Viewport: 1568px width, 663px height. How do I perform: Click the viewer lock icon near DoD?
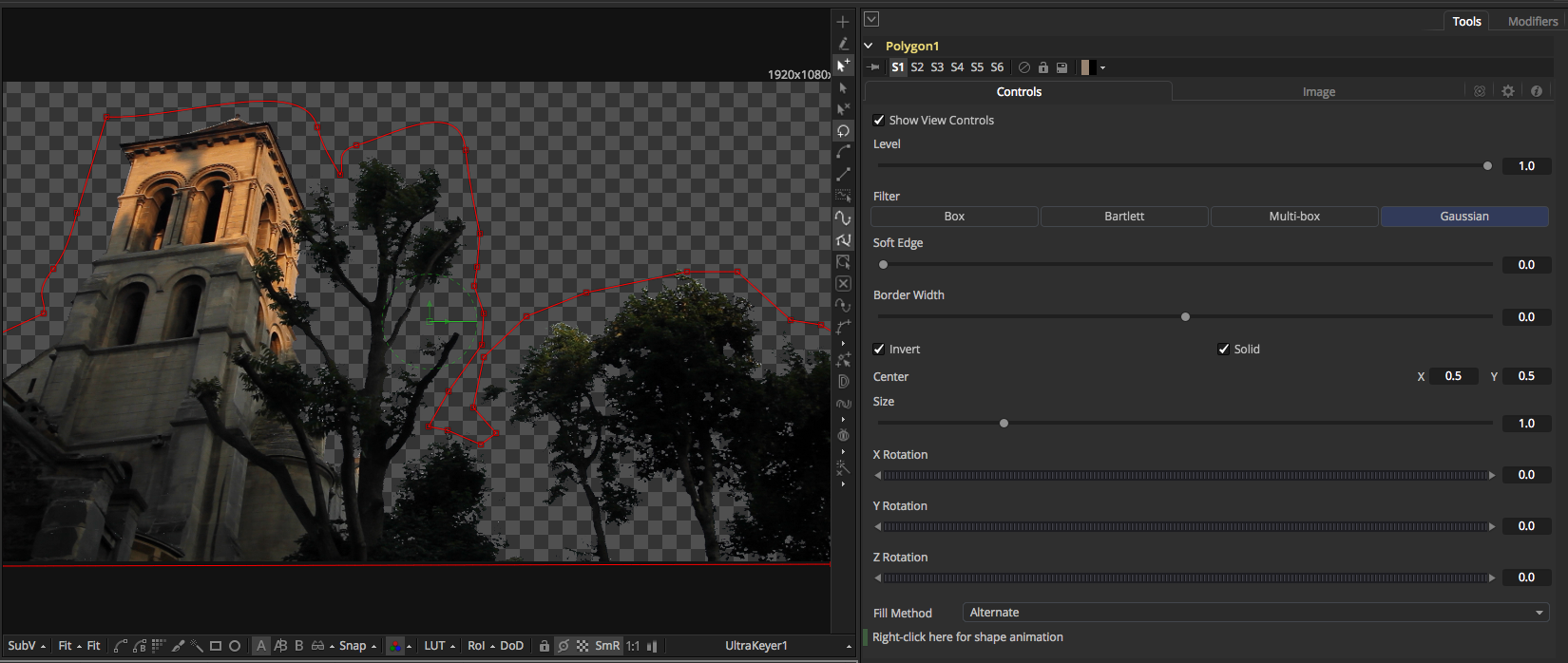[545, 646]
